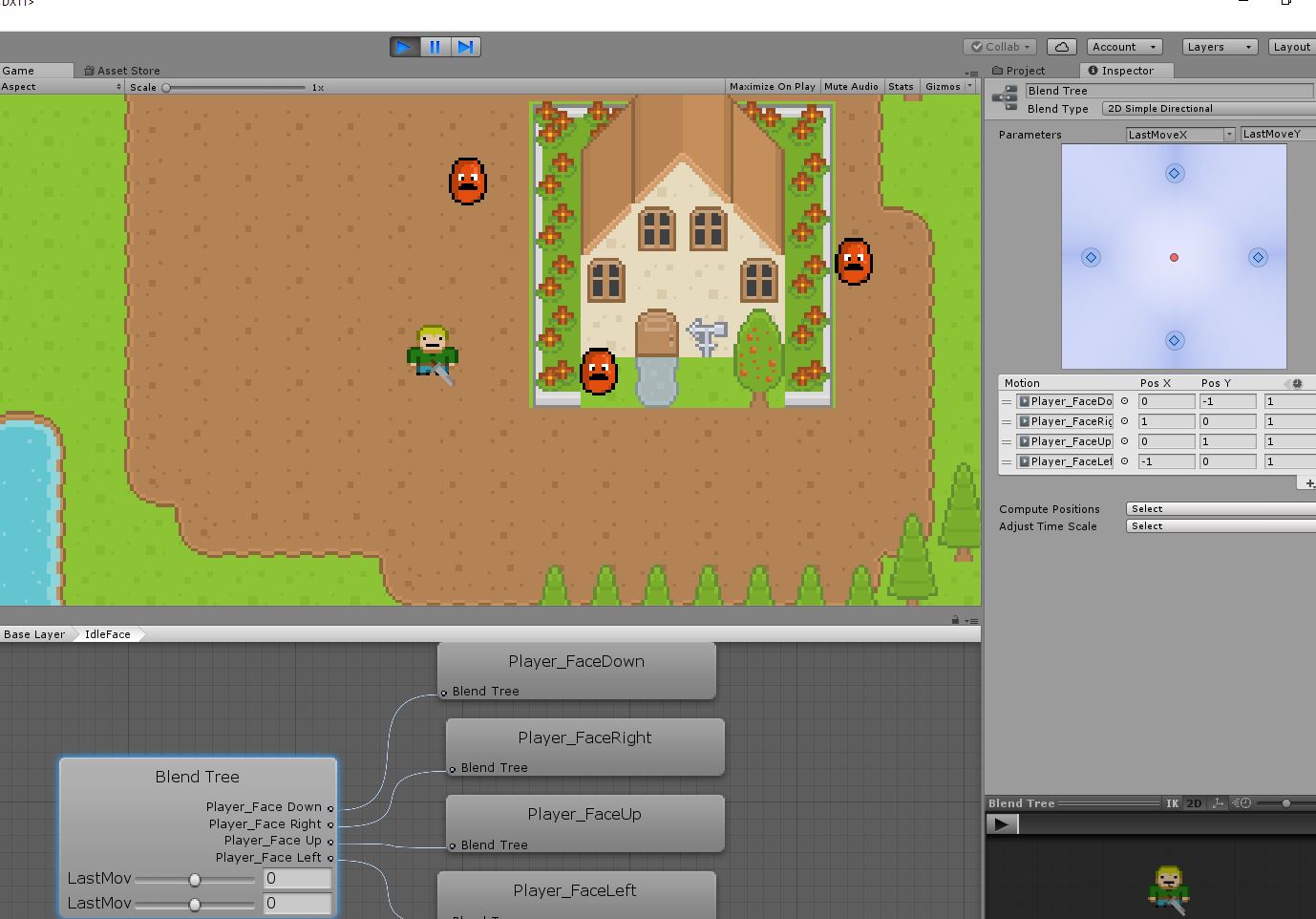1316x919 pixels.
Task: Switch to the Project tab
Action: pos(1019,71)
